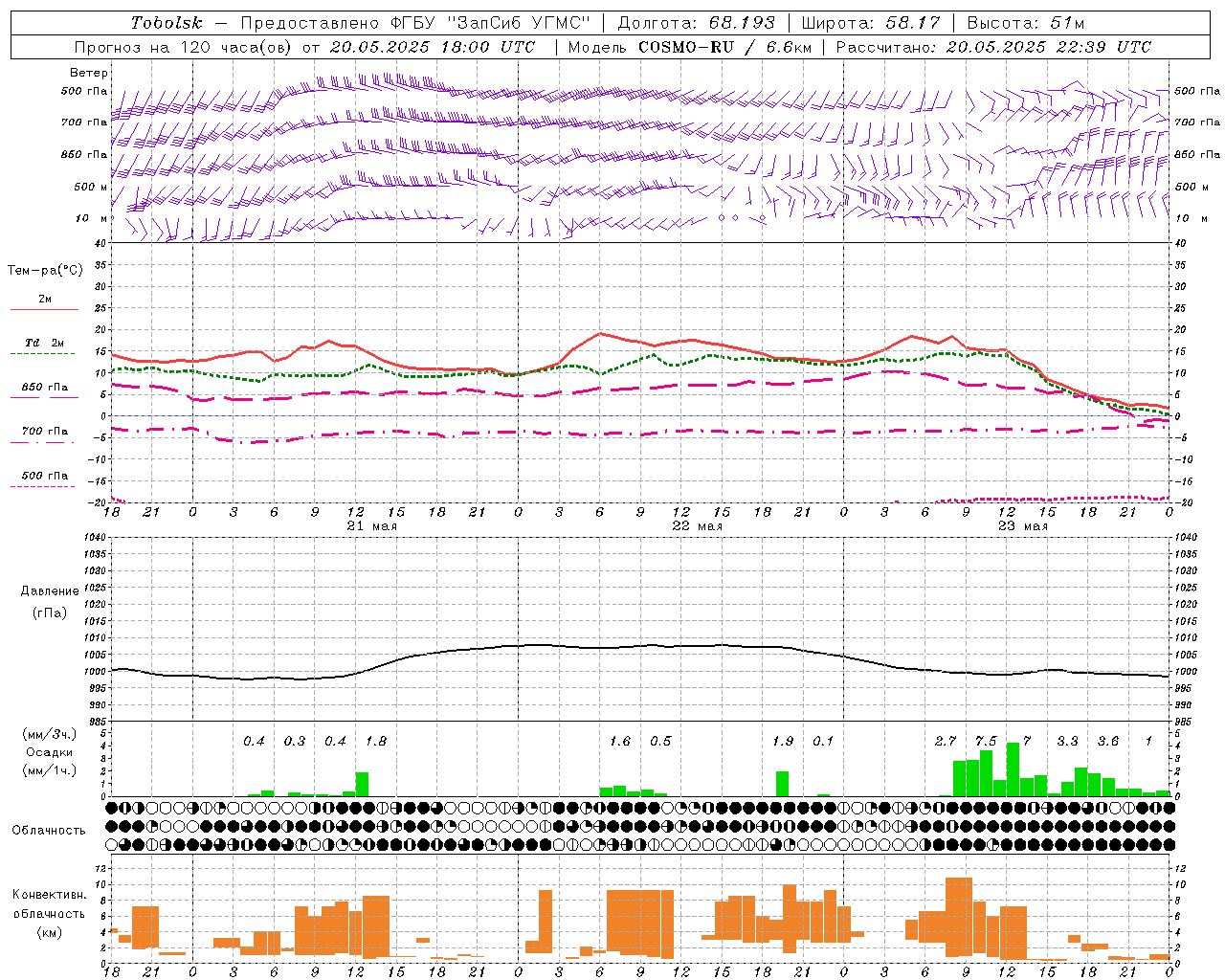Click the precipitation total 7.5
Viewport: 1225px width, 980px height.
click(x=986, y=742)
